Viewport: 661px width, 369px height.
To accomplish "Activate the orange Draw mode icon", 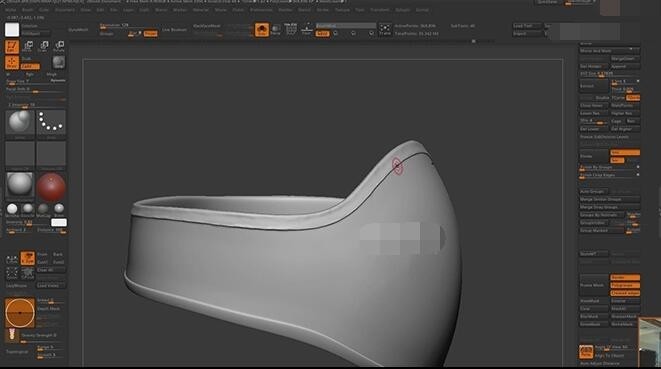I will (12, 62).
